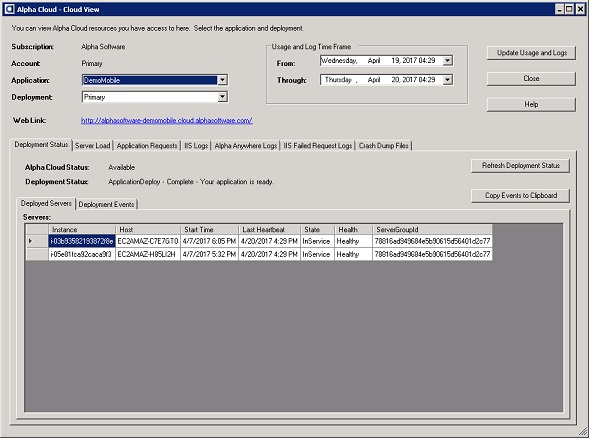Close window via title bar X

[580, 9]
